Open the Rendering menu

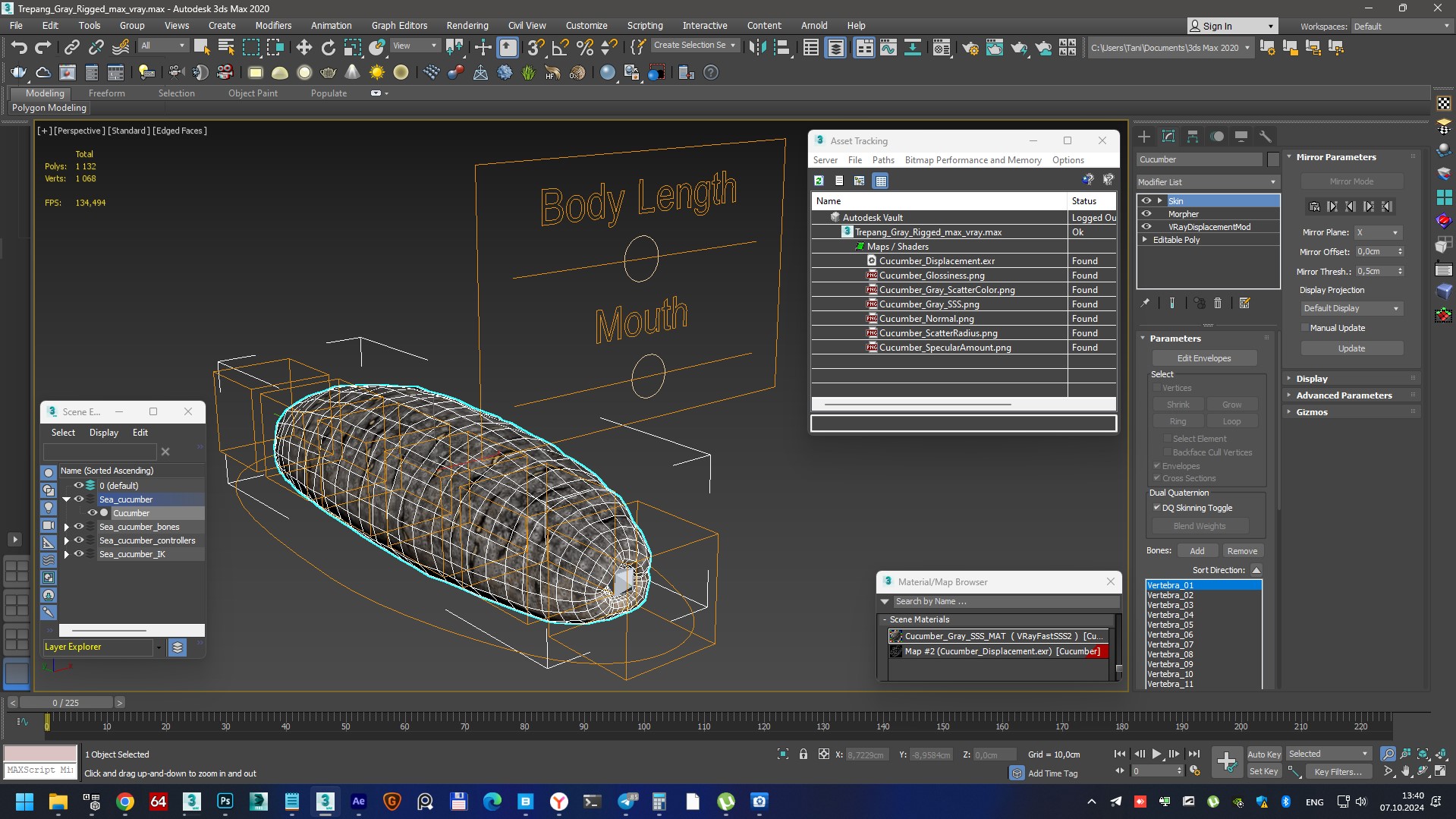pyautogui.click(x=467, y=26)
